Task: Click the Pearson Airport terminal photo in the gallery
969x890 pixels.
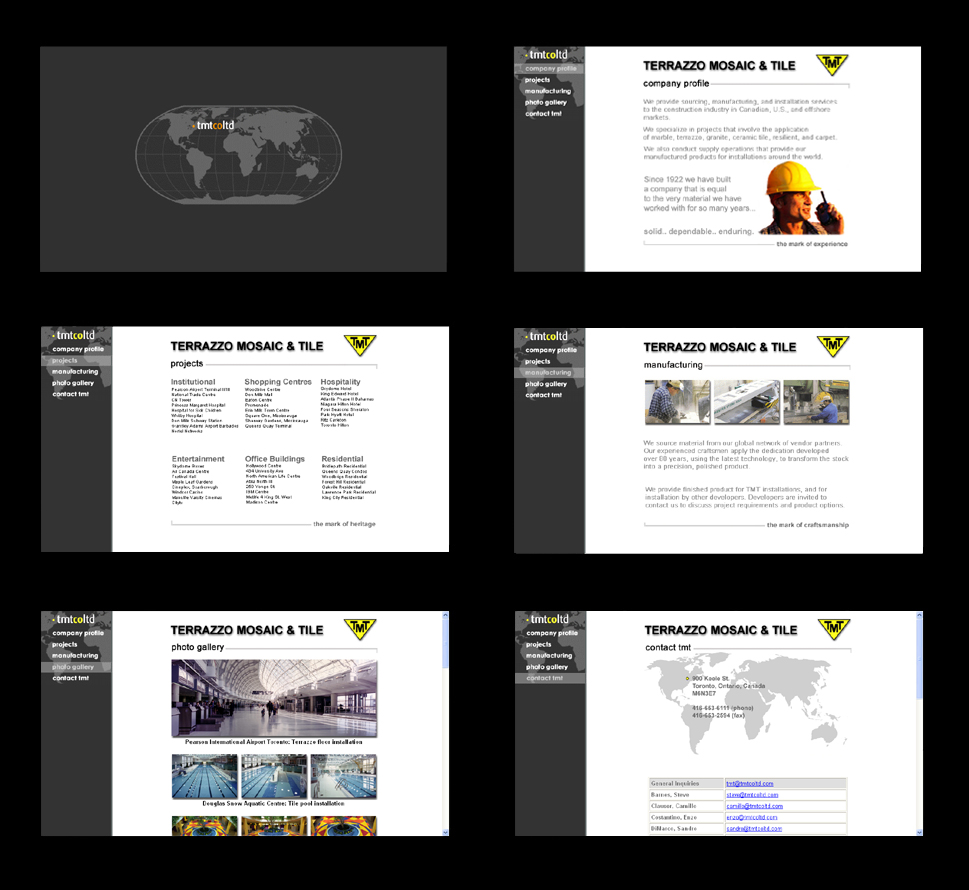Action: (x=274, y=697)
